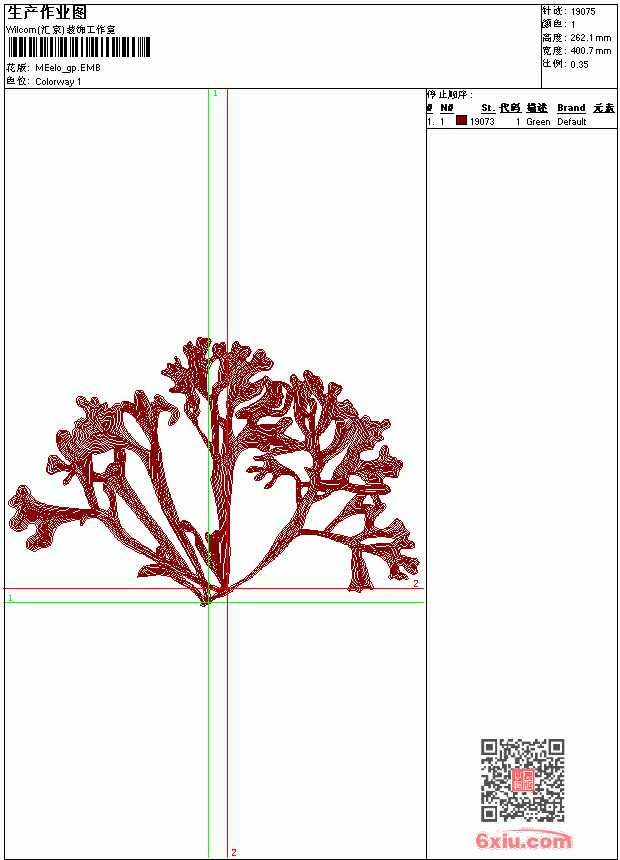Click the Default brand entry

coord(572,122)
